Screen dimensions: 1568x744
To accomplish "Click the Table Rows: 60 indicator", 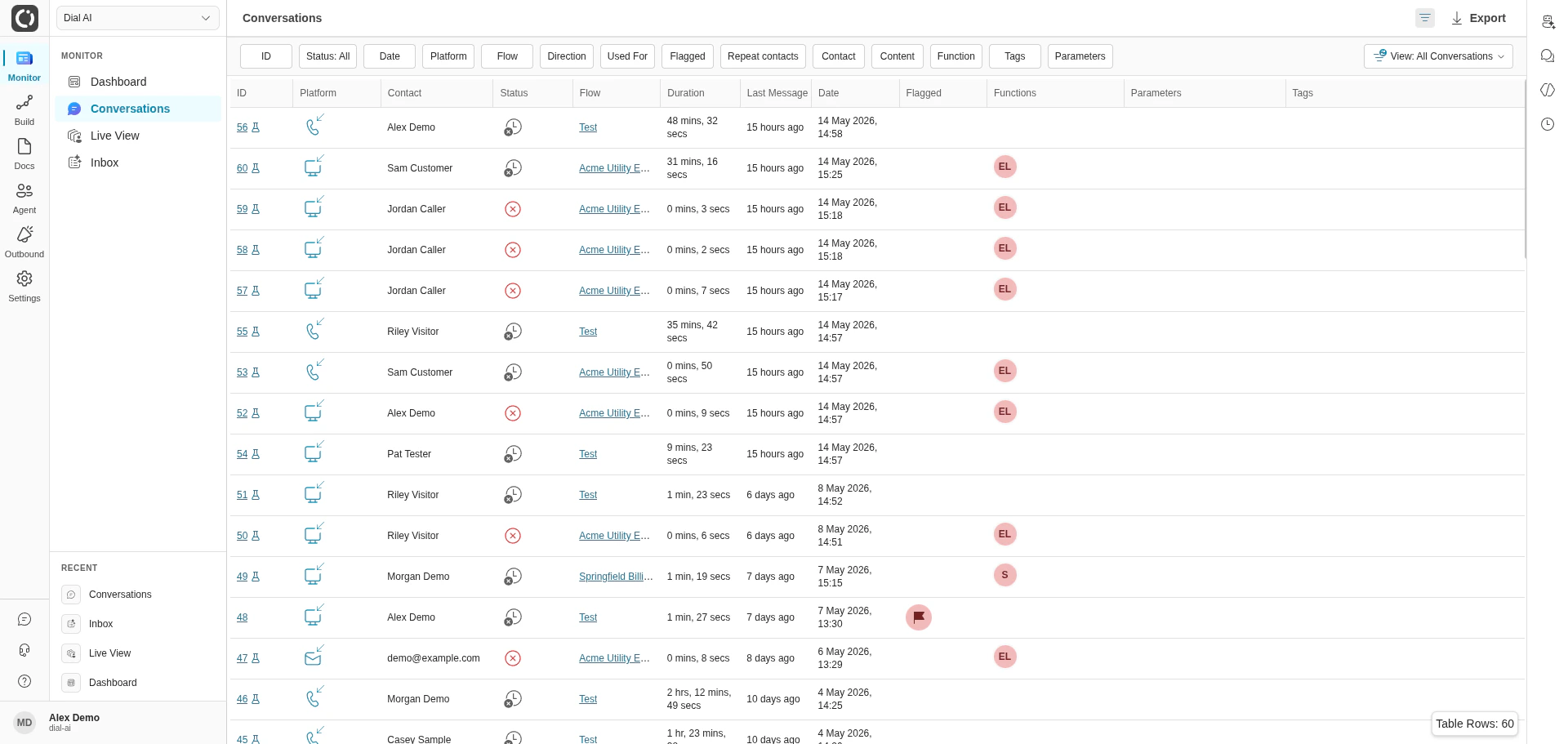I will point(1475,724).
